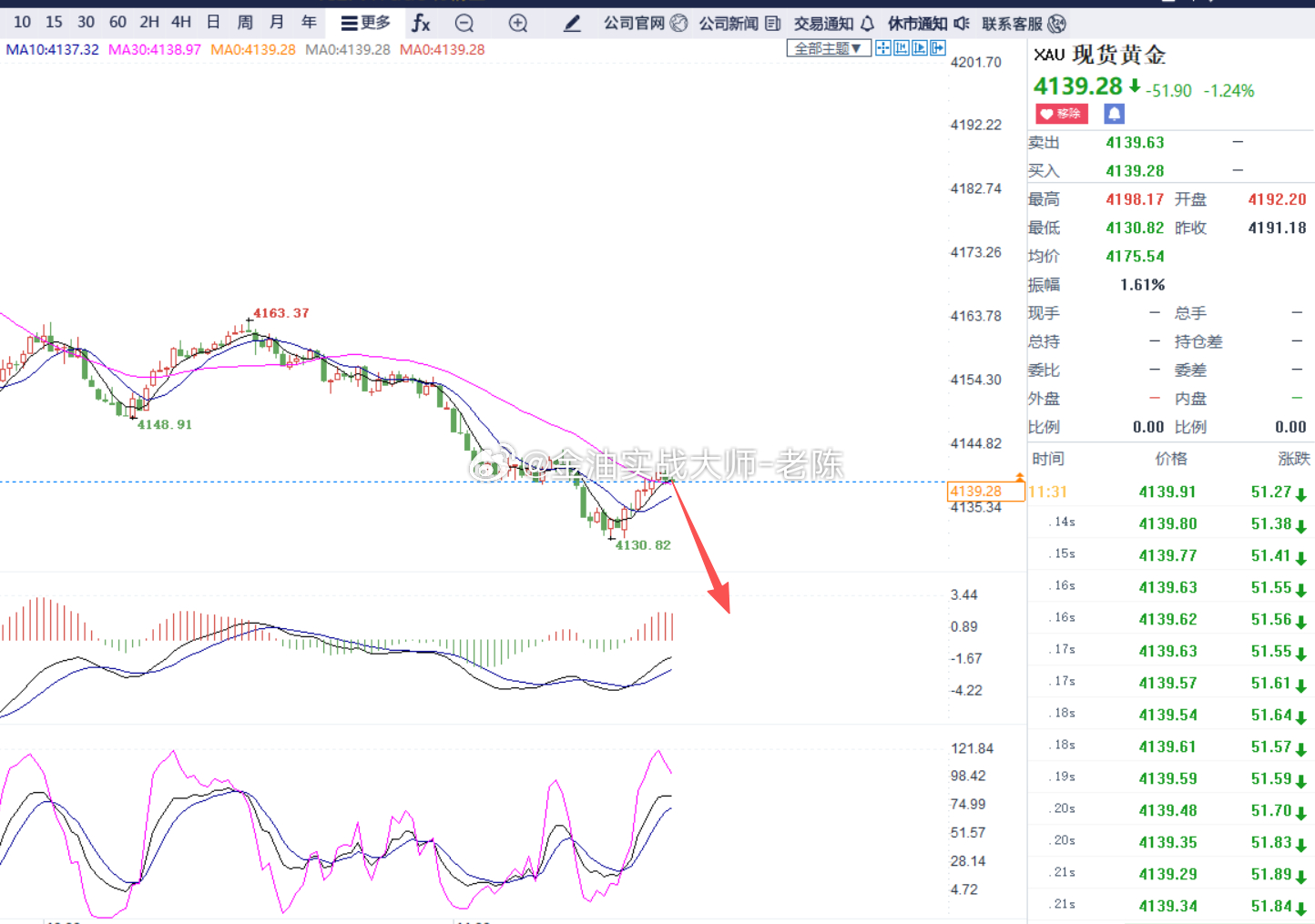This screenshot has height=924, width=1315.
Task: Click the 时间 column header
Action: [x=1048, y=459]
